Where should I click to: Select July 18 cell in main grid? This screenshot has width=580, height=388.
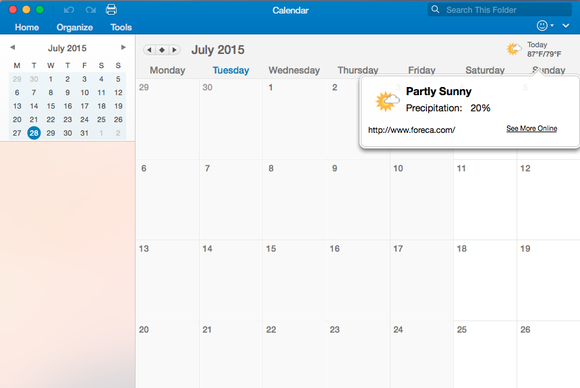485,280
